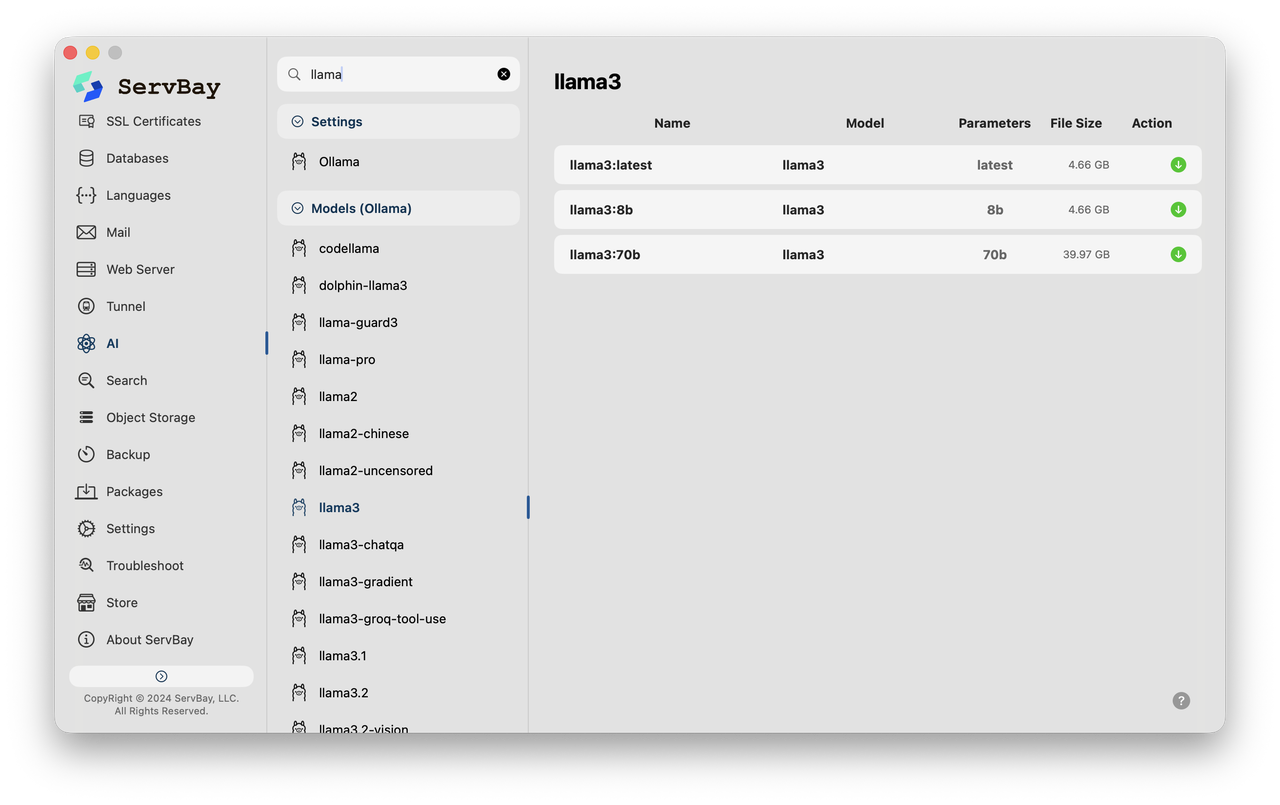Collapse the Models (Ollama) group
Image resolution: width=1280 pixels, height=805 pixels.
pyautogui.click(x=297, y=208)
